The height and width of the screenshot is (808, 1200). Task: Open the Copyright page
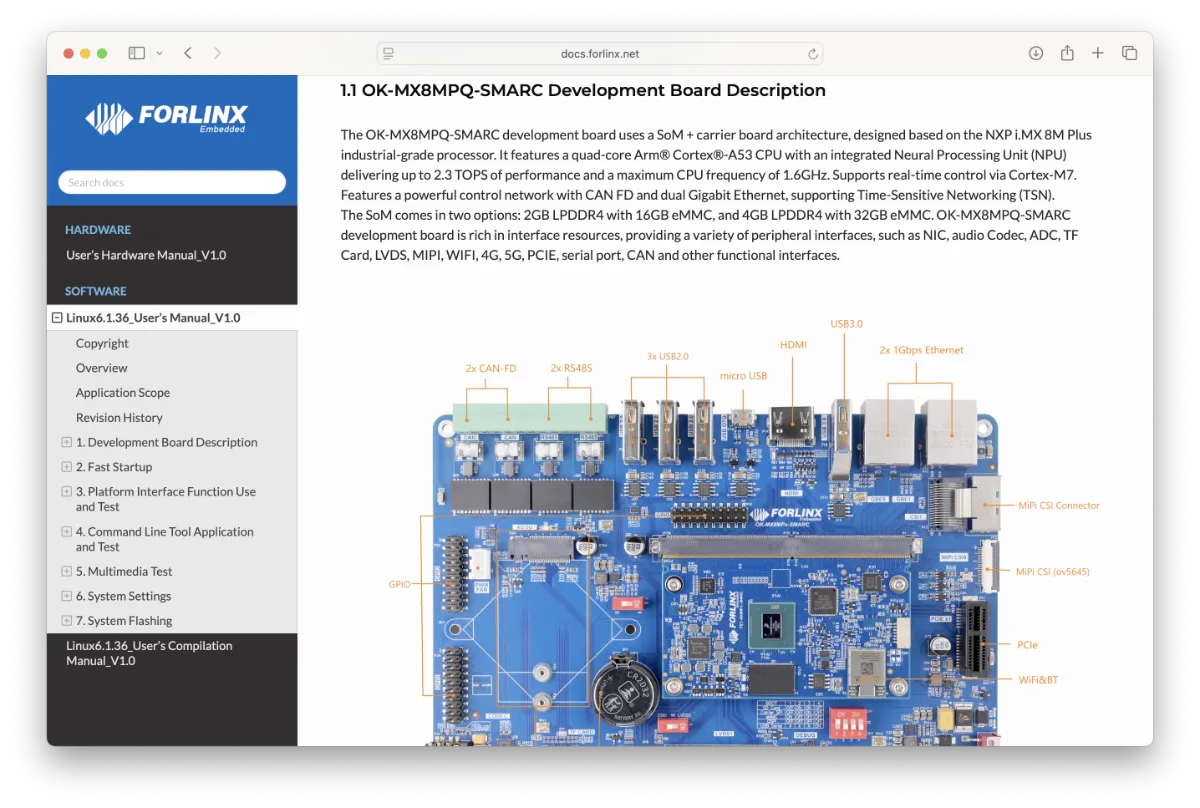pos(102,343)
